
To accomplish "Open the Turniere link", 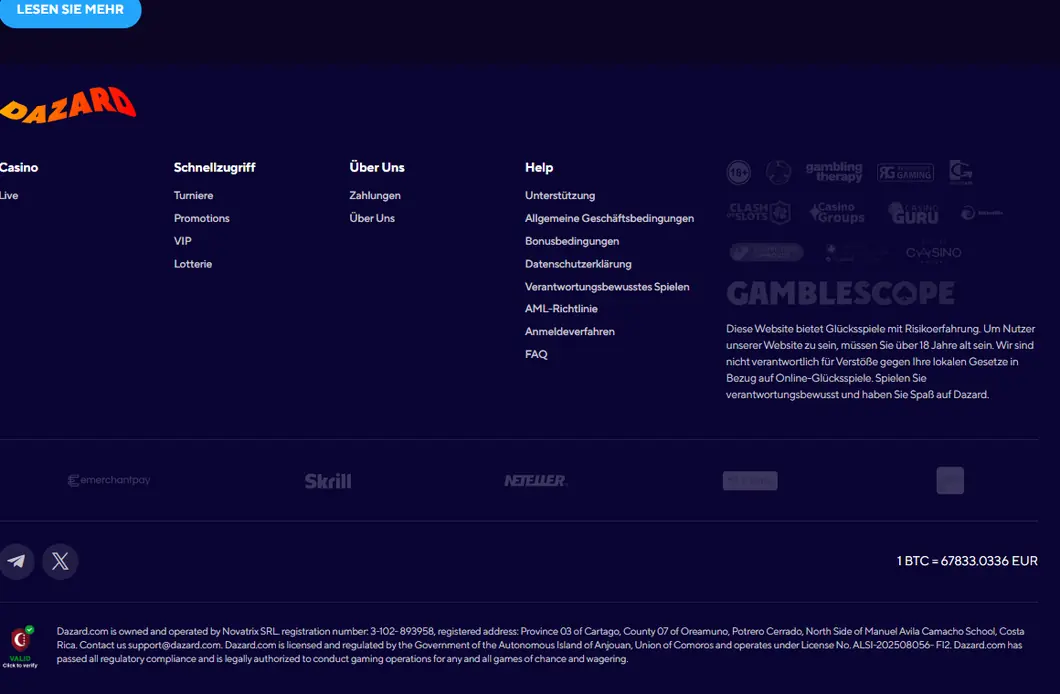I will pyautogui.click(x=193, y=195).
